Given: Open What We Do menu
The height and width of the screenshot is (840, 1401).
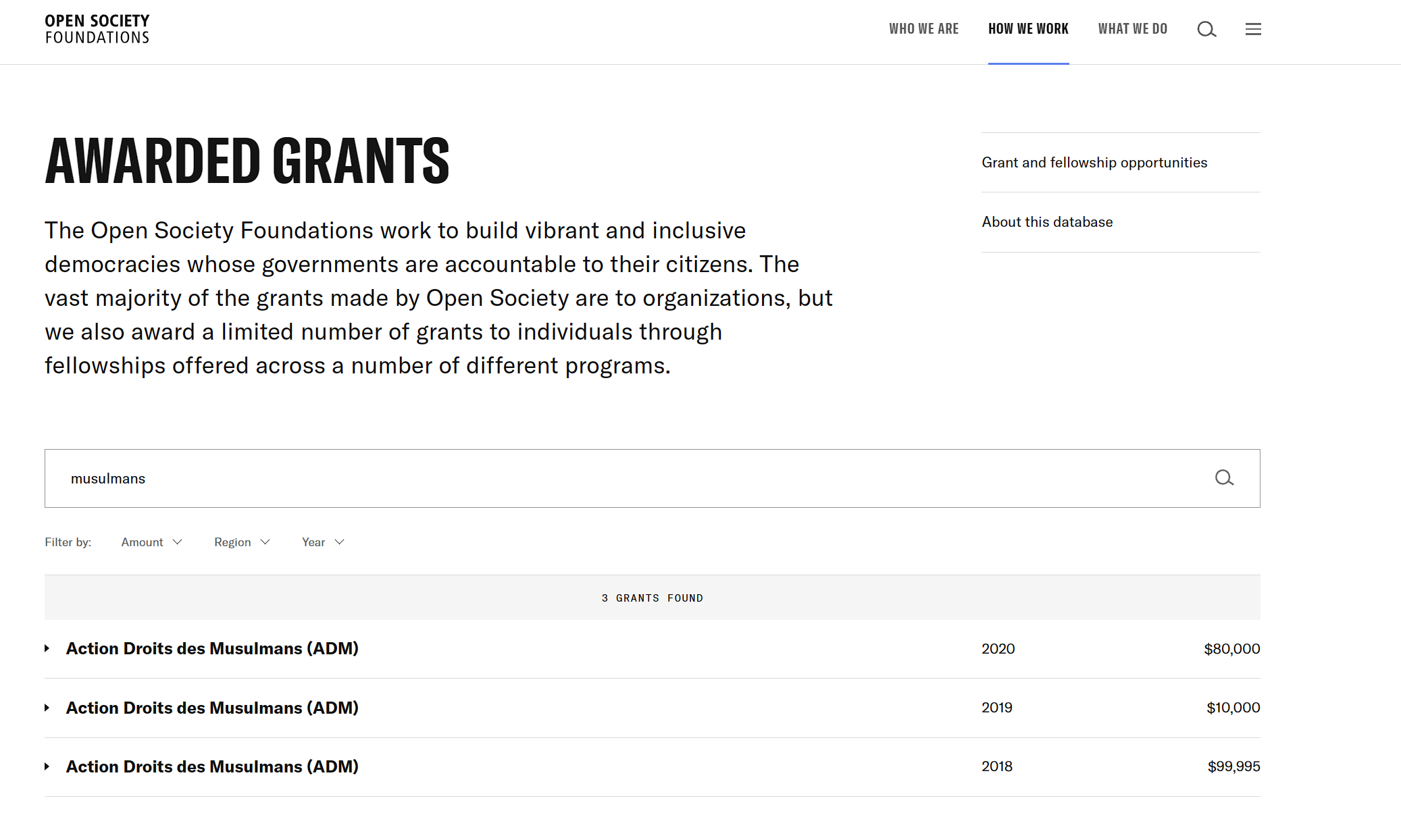Looking at the screenshot, I should [x=1132, y=29].
